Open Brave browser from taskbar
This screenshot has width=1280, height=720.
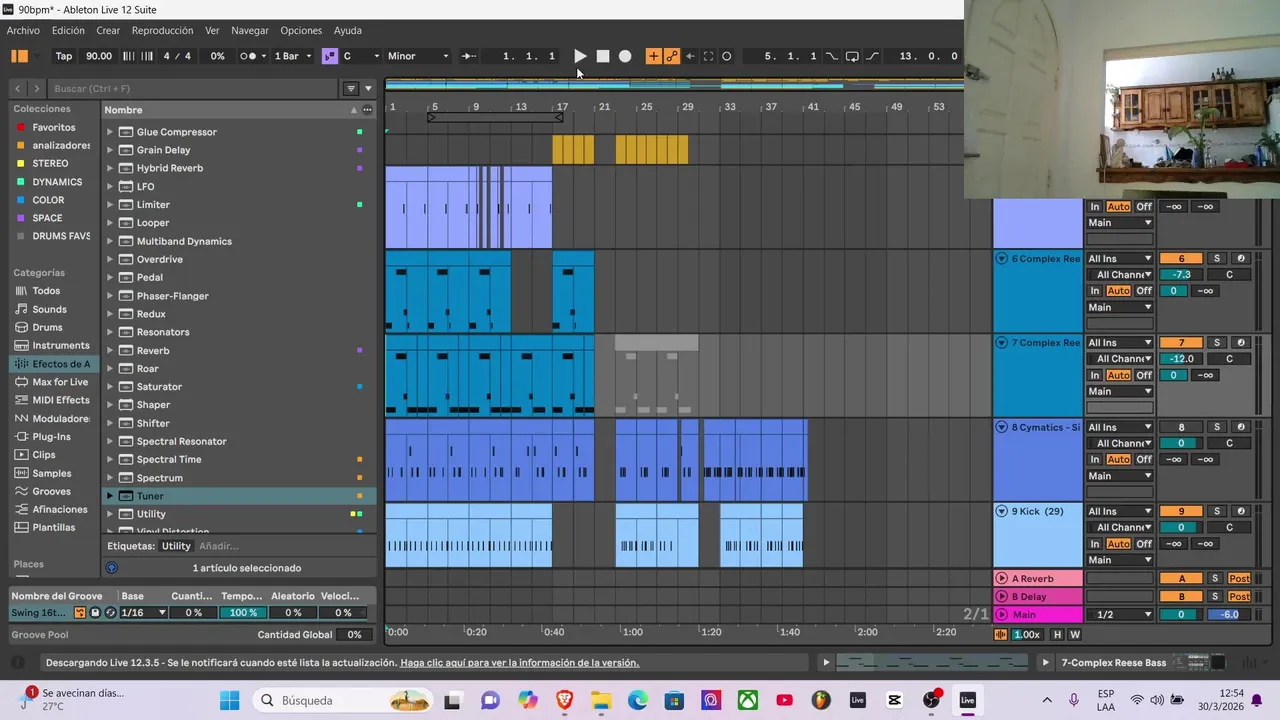[564, 700]
